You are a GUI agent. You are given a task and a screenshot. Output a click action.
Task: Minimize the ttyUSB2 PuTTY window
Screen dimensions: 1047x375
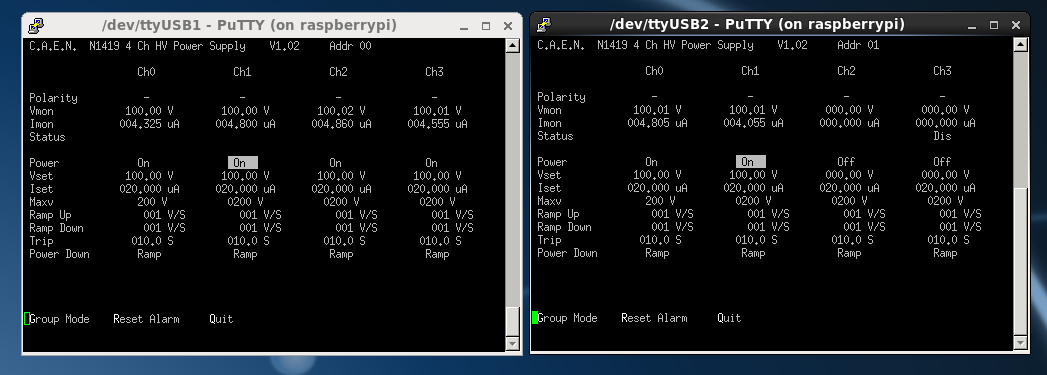coord(972,25)
